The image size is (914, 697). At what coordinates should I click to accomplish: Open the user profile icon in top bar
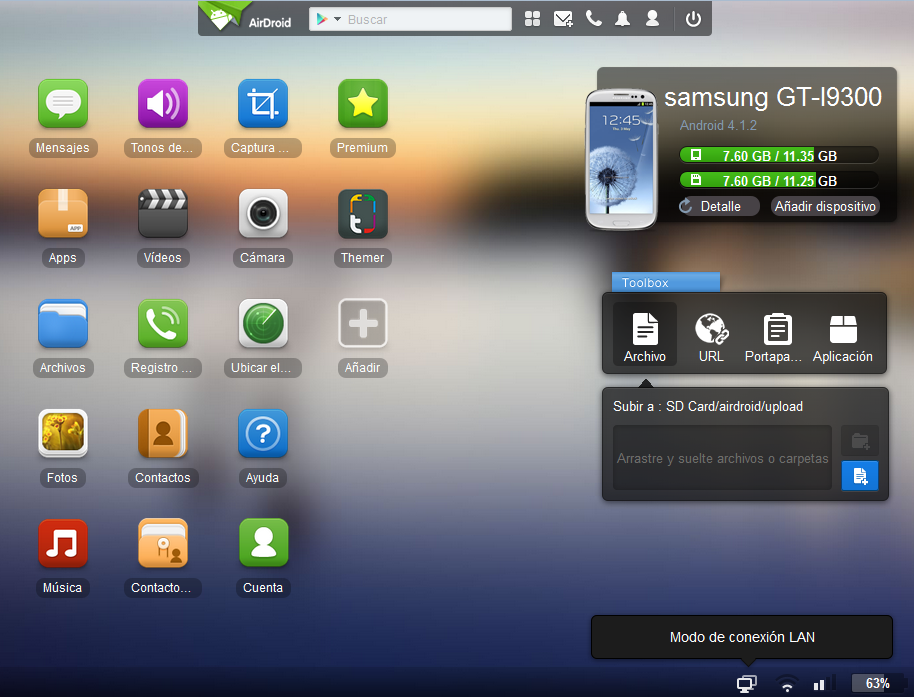coord(652,19)
